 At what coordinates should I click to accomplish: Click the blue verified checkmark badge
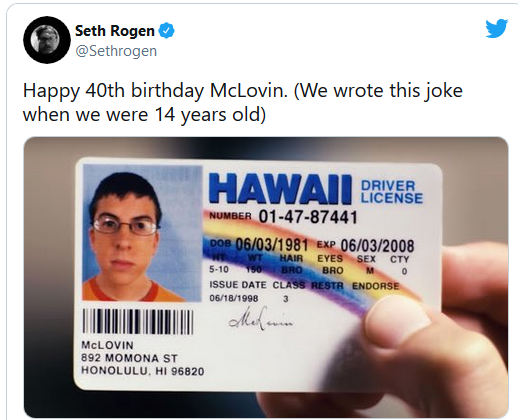click(x=166, y=31)
